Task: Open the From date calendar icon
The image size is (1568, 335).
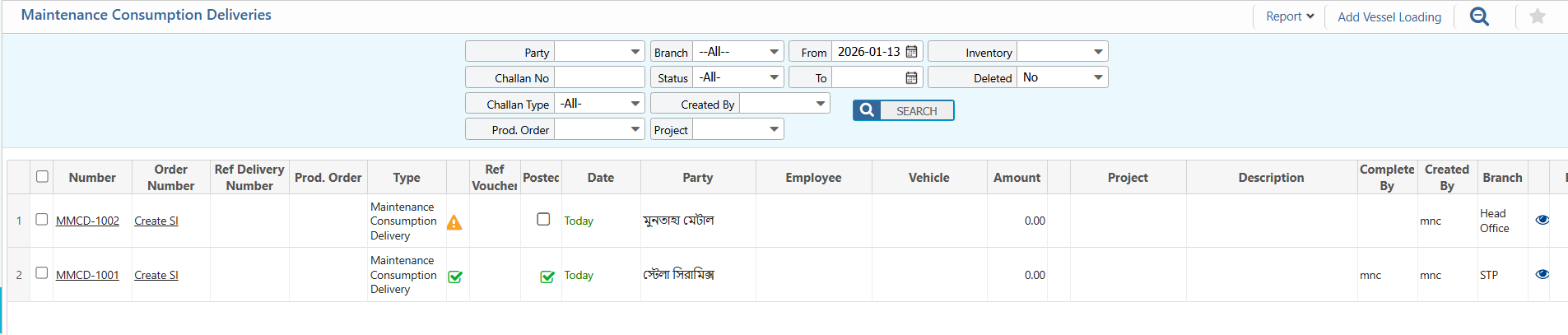Action: [x=911, y=52]
